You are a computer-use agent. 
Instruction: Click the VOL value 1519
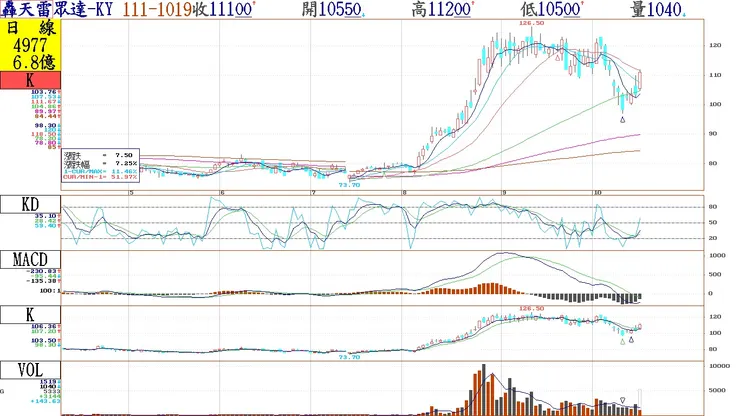tap(48, 382)
